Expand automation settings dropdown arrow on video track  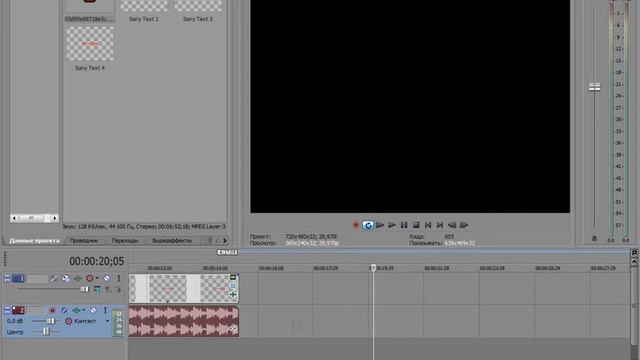[97, 278]
